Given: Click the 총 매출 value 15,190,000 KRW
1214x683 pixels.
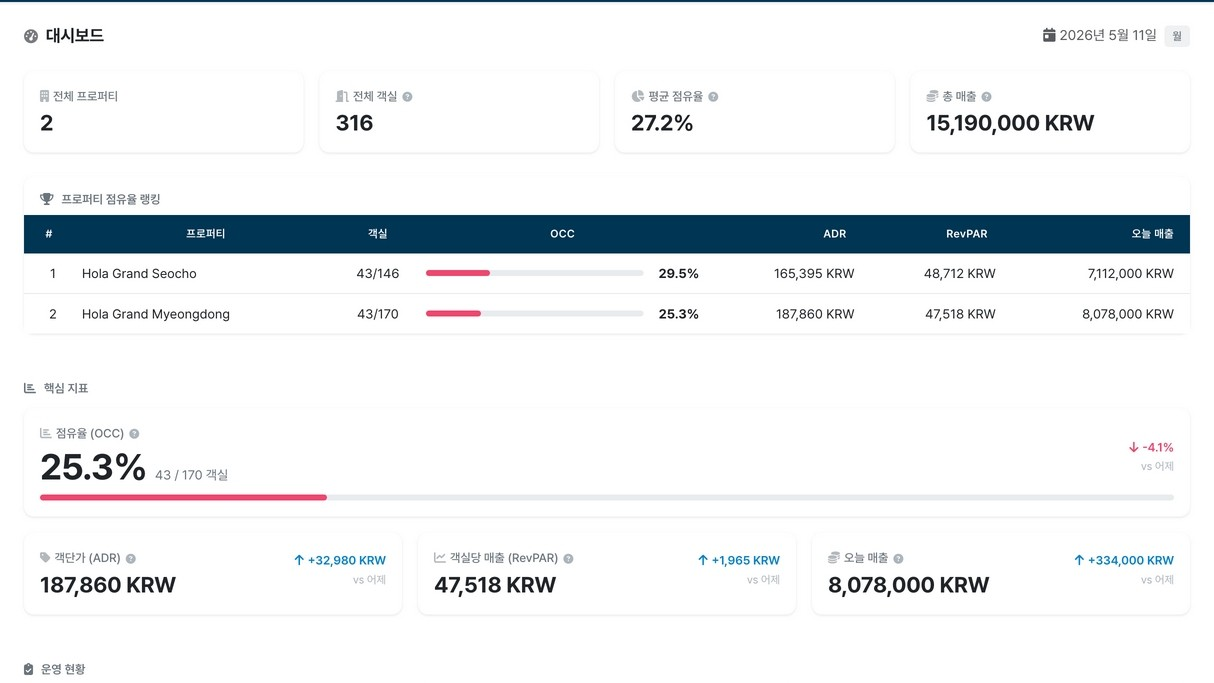Looking at the screenshot, I should click(1010, 123).
